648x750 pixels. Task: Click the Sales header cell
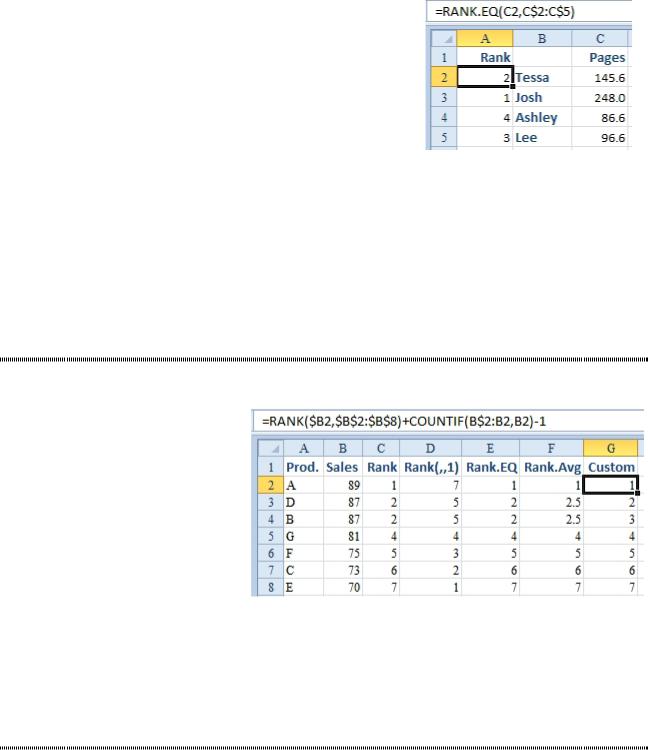point(342,467)
